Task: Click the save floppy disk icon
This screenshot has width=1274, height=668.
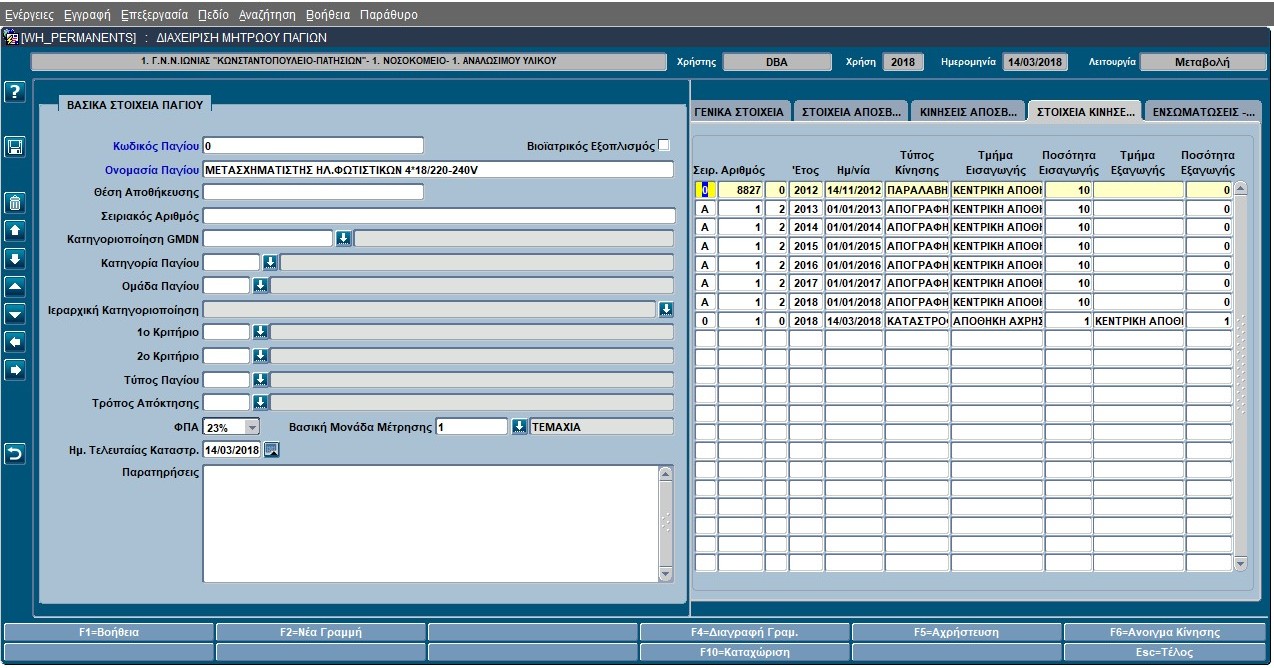Action: 15,147
